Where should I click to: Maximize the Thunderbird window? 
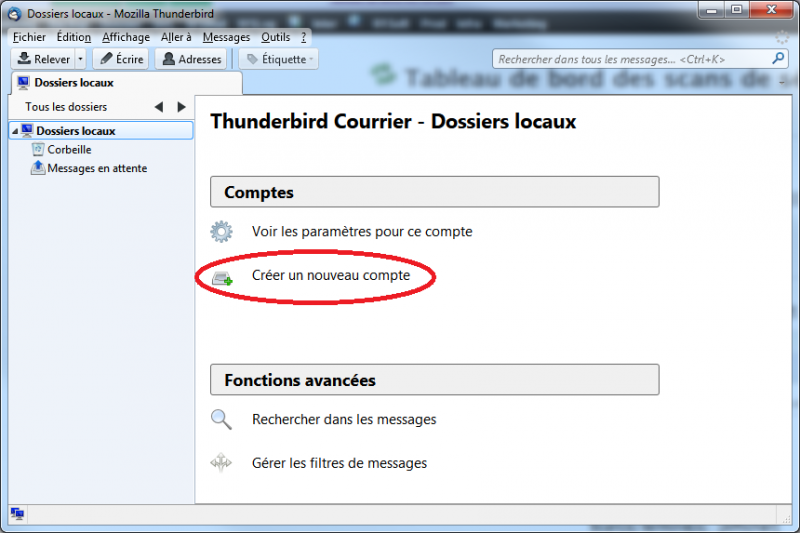pos(736,10)
